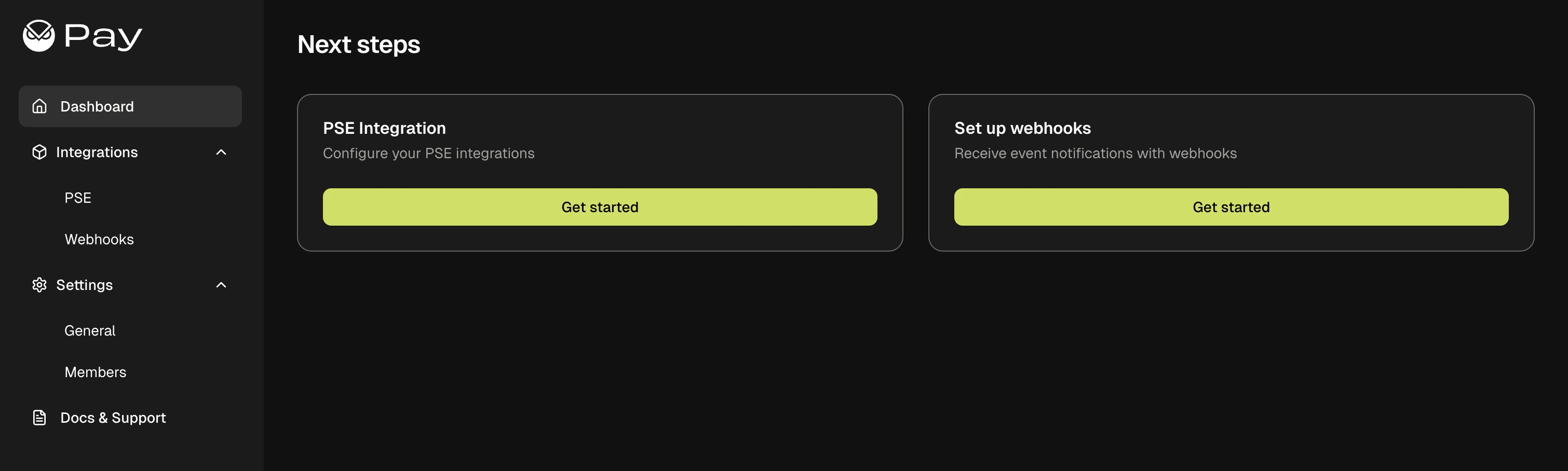The width and height of the screenshot is (1568, 471).
Task: View the Members page
Action: click(95, 372)
